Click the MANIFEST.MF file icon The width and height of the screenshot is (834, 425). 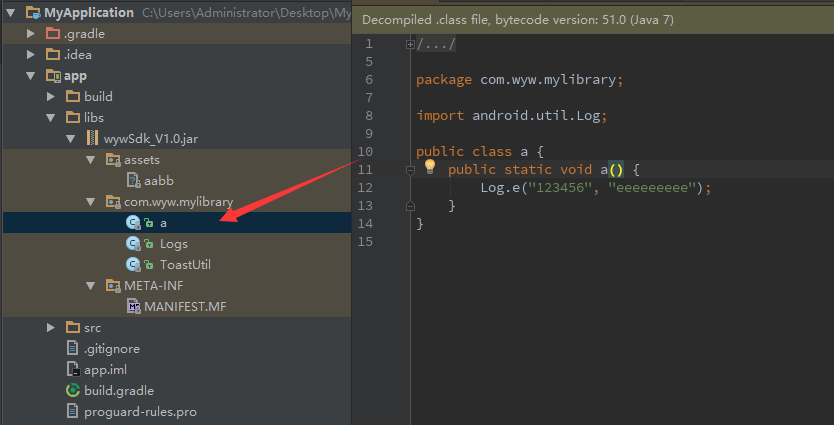[x=134, y=306]
